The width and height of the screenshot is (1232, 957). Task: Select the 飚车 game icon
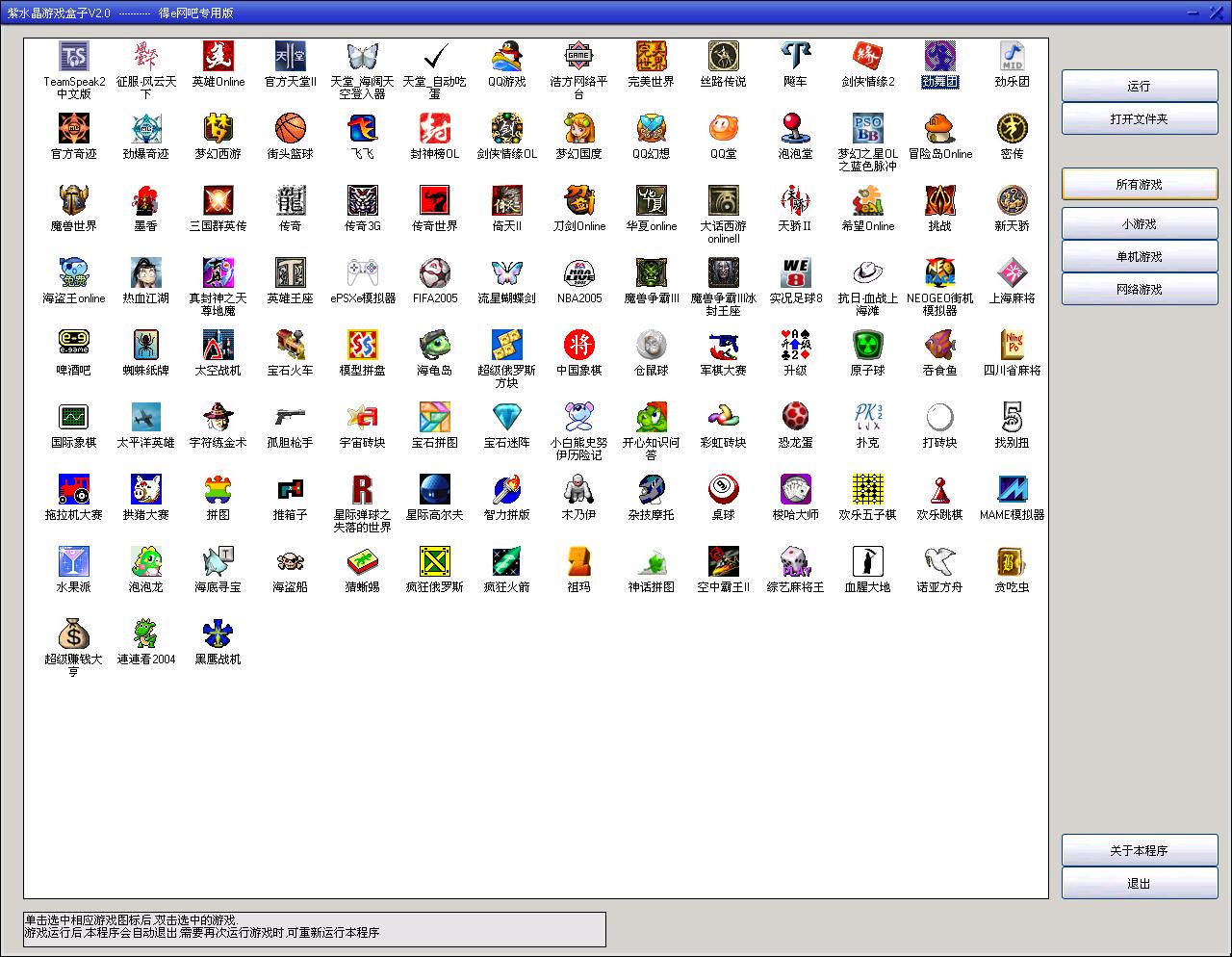tap(796, 56)
